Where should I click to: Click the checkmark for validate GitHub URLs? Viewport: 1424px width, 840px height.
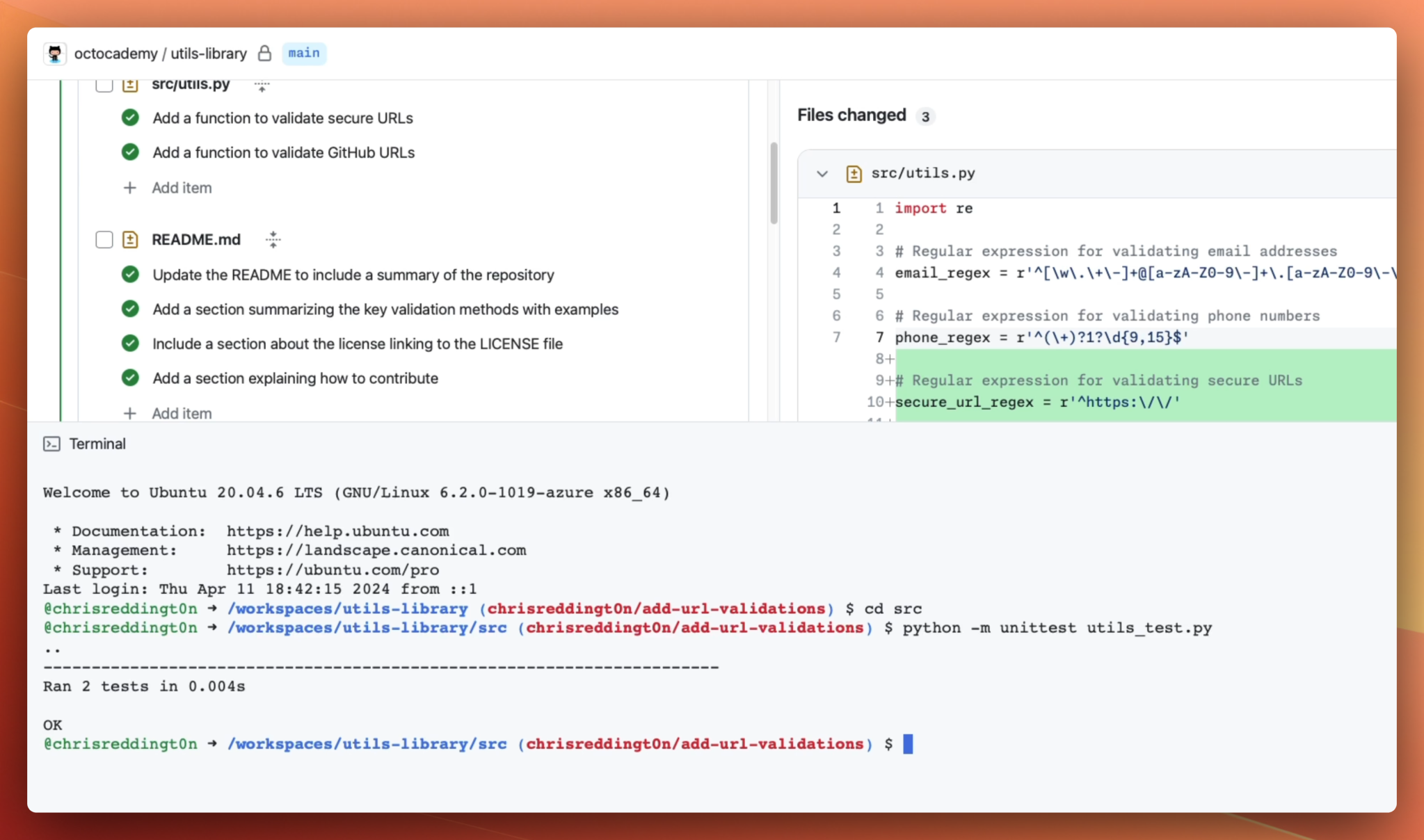pyautogui.click(x=130, y=152)
